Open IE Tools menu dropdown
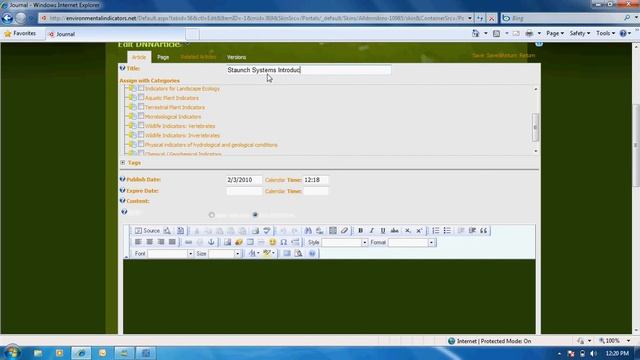640x360 pixels. (x=605, y=33)
